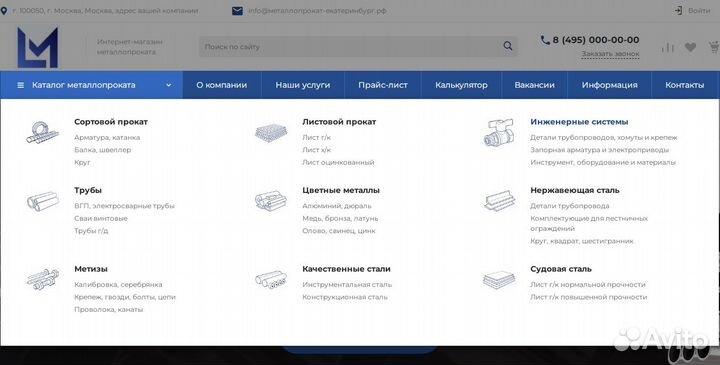
Task: Open the Нержавеющая сталь category heading
Action: 574,190
